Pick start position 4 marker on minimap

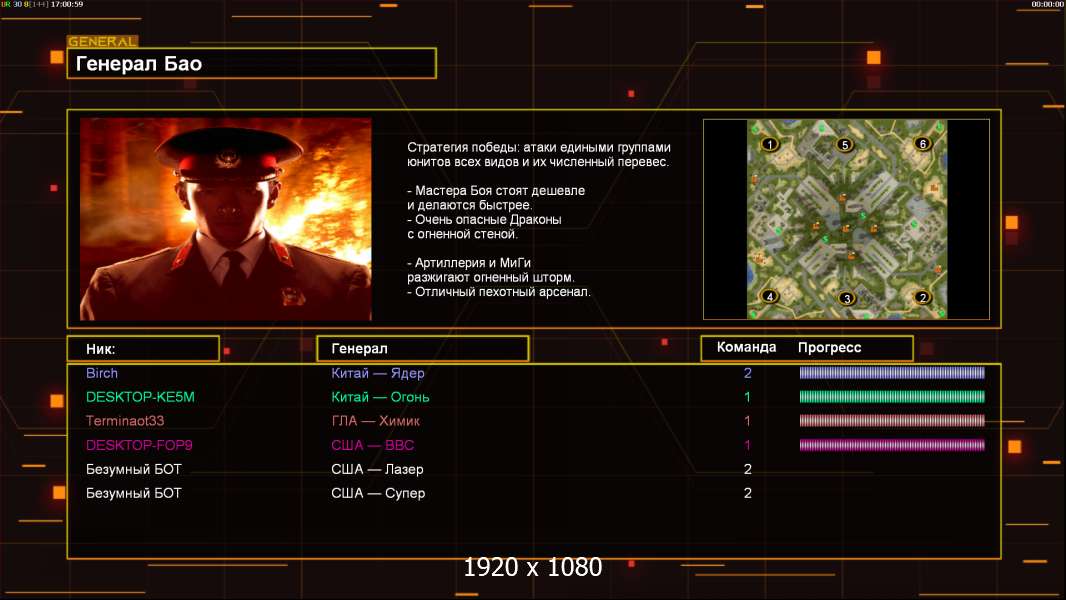[x=770, y=296]
